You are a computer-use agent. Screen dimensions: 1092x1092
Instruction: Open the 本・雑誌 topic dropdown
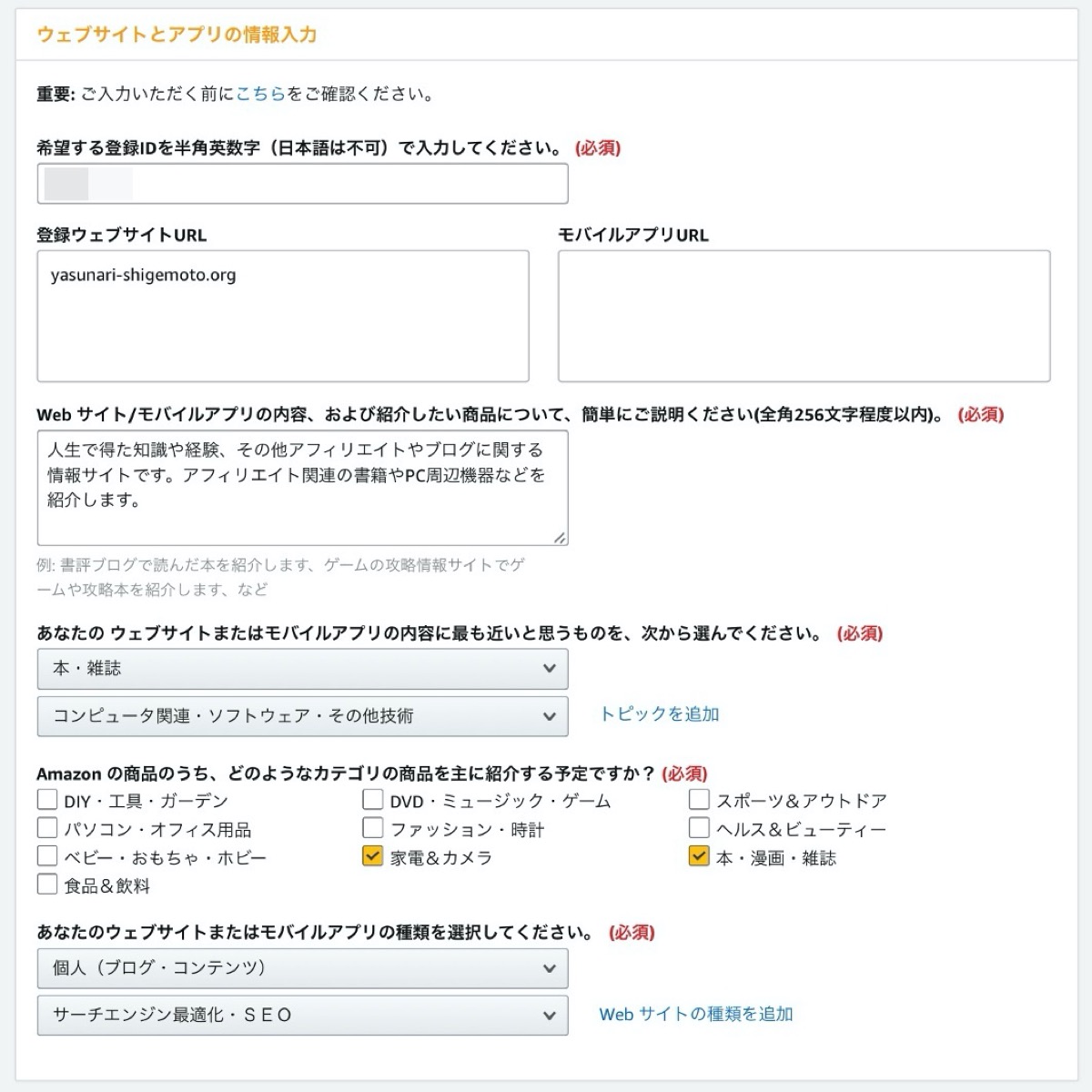(303, 669)
